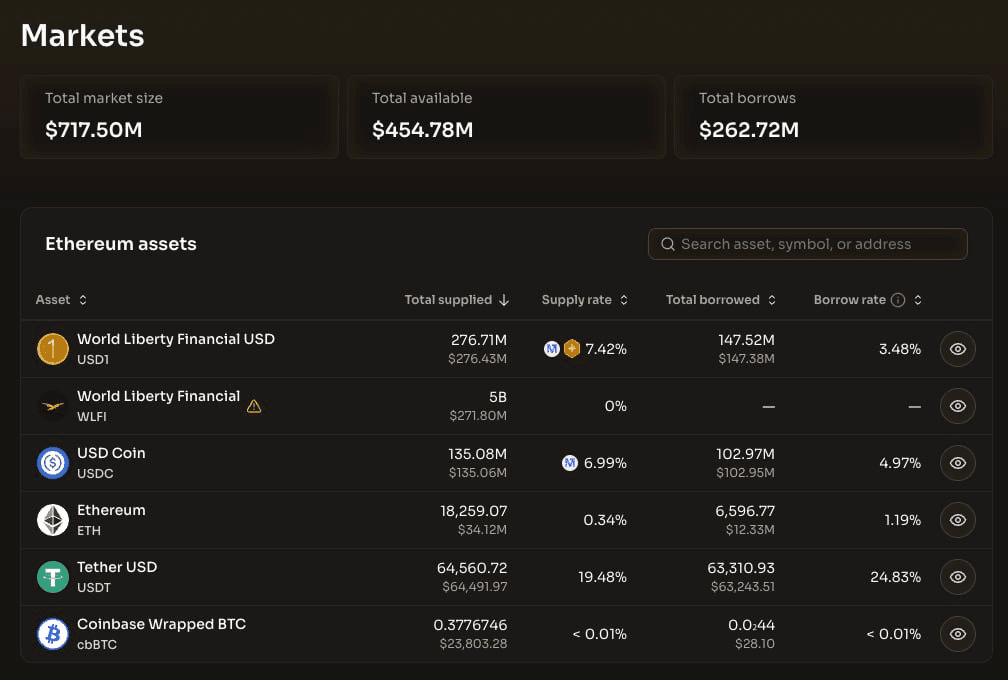Click the 63,310.93 borrowed value
This screenshot has height=680, width=1008.
[x=741, y=568]
